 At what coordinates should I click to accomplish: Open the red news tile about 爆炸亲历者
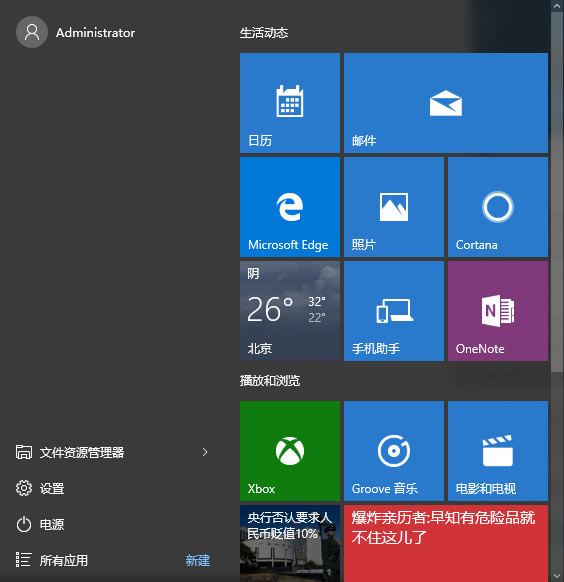pyautogui.click(x=446, y=543)
